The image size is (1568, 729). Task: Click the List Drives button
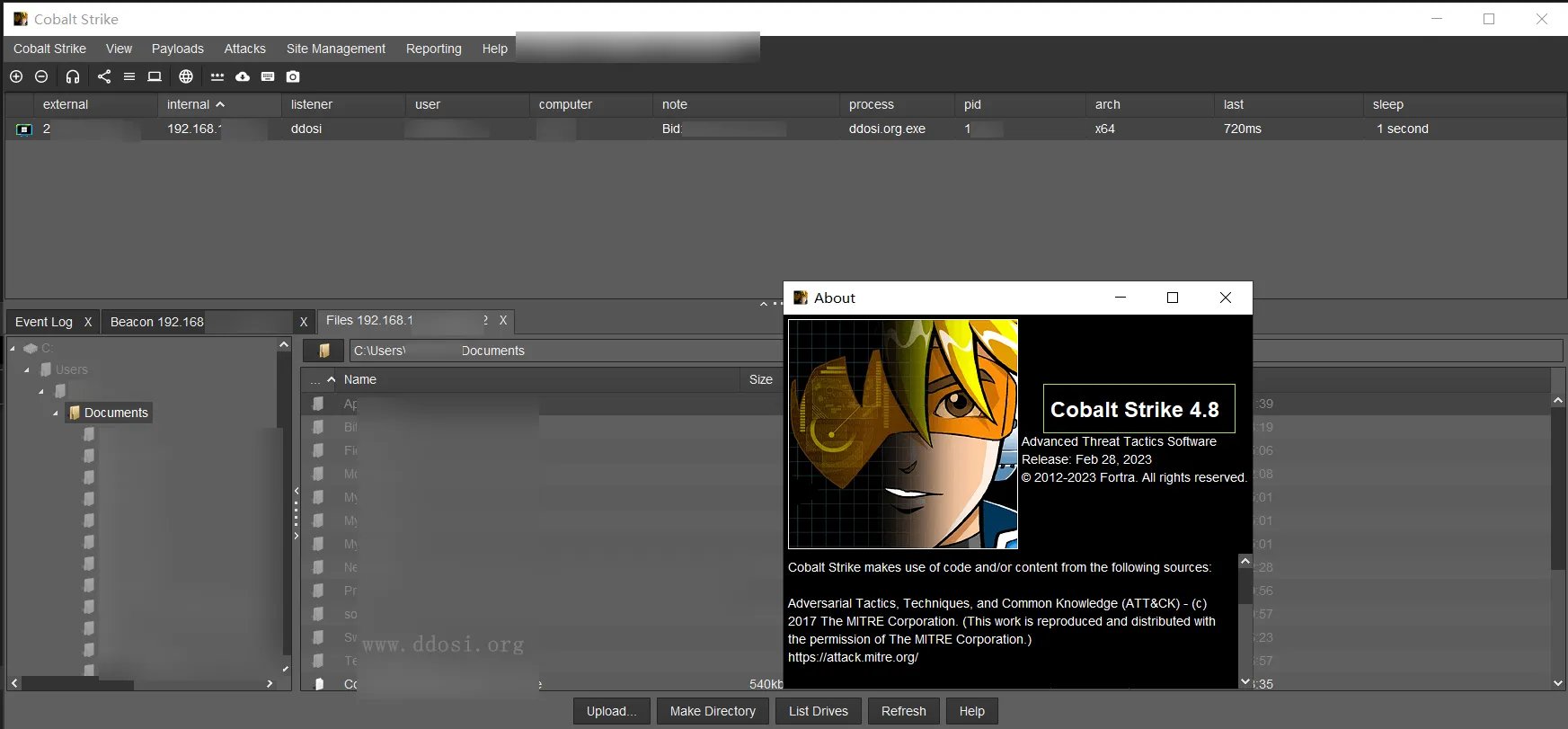coord(819,711)
